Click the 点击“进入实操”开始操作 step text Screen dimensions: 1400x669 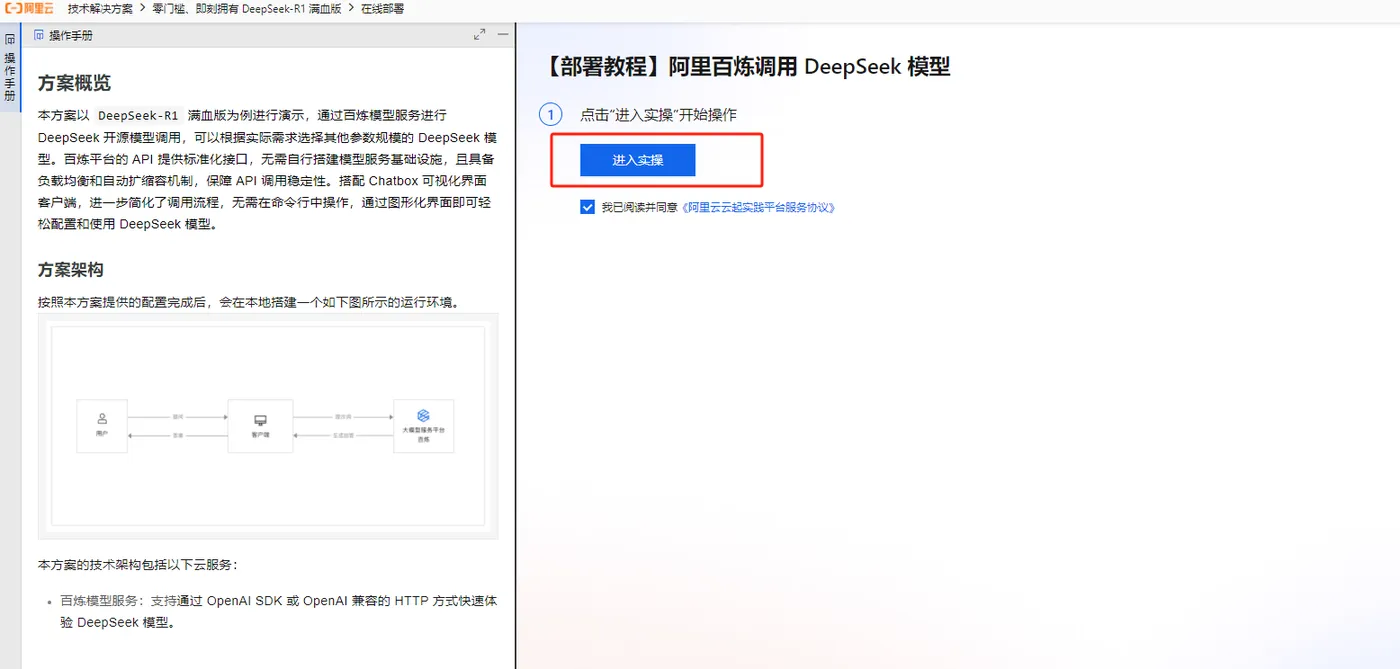coord(658,115)
